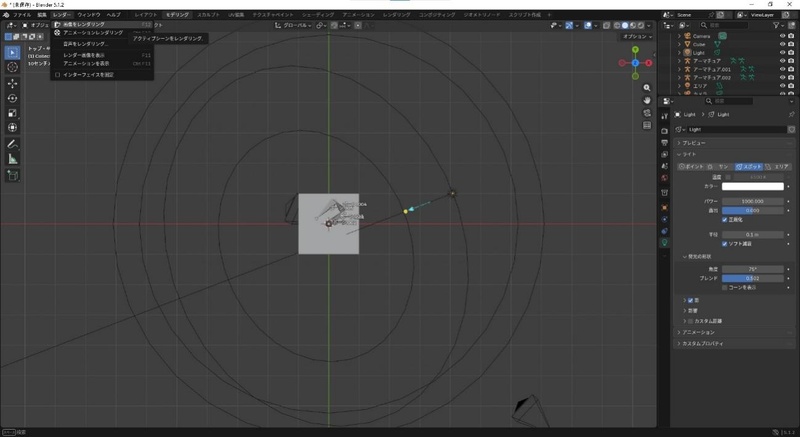The width and height of the screenshot is (800, 437).
Task: Expand the Cube item in outliner
Action: 679,44
